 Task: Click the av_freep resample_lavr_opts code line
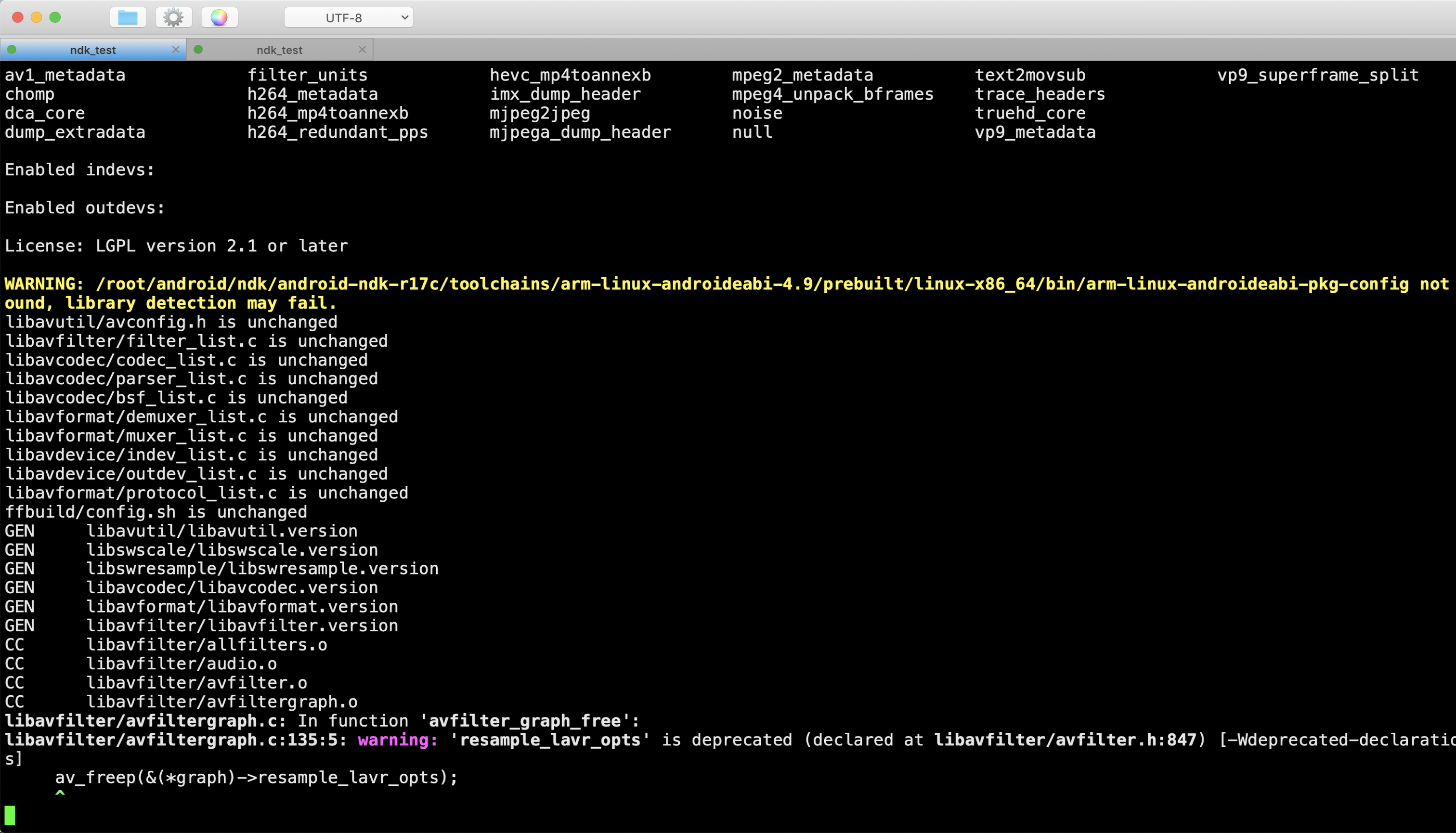point(256,778)
